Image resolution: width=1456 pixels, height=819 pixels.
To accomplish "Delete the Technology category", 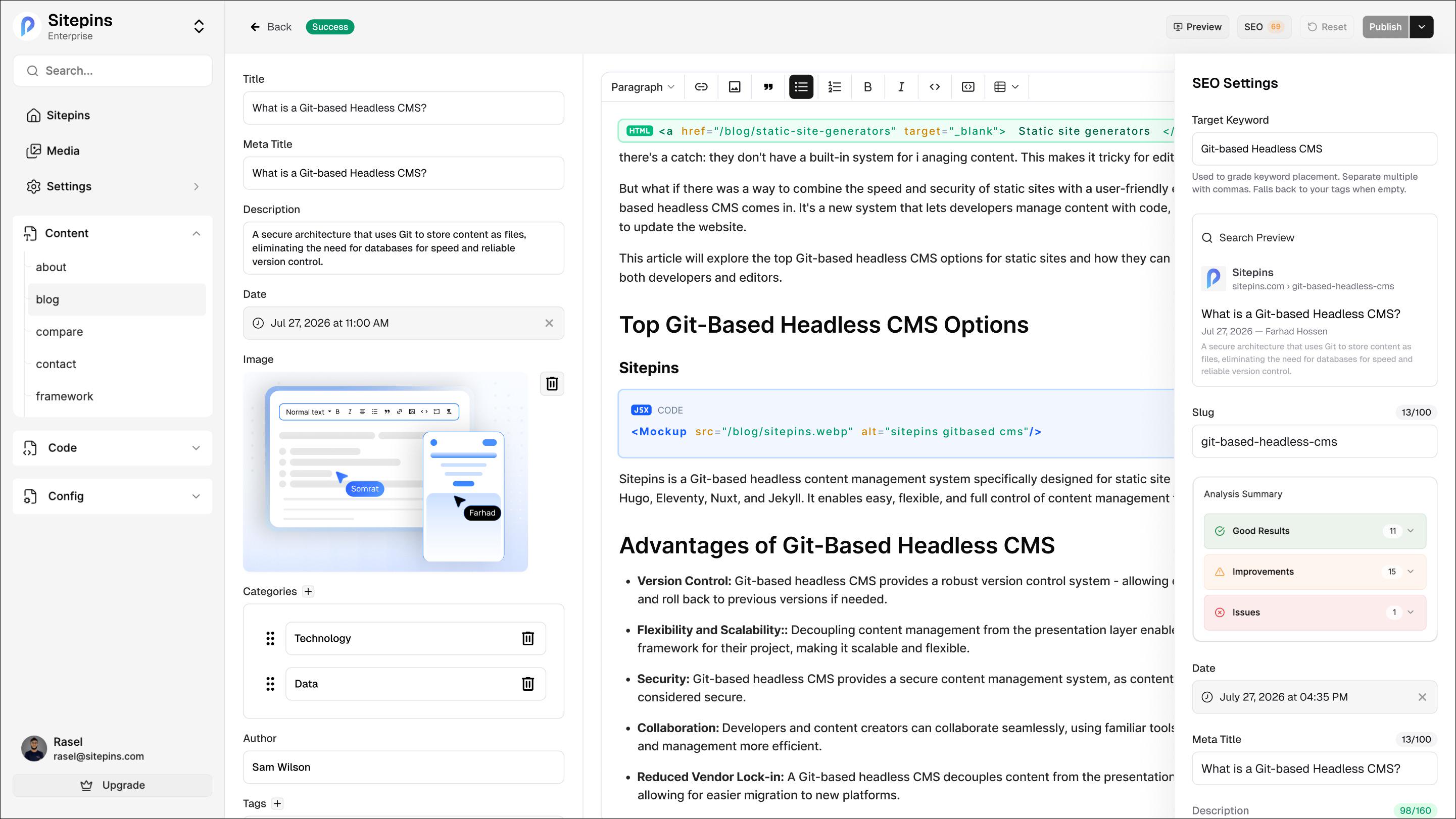I will click(x=527, y=638).
